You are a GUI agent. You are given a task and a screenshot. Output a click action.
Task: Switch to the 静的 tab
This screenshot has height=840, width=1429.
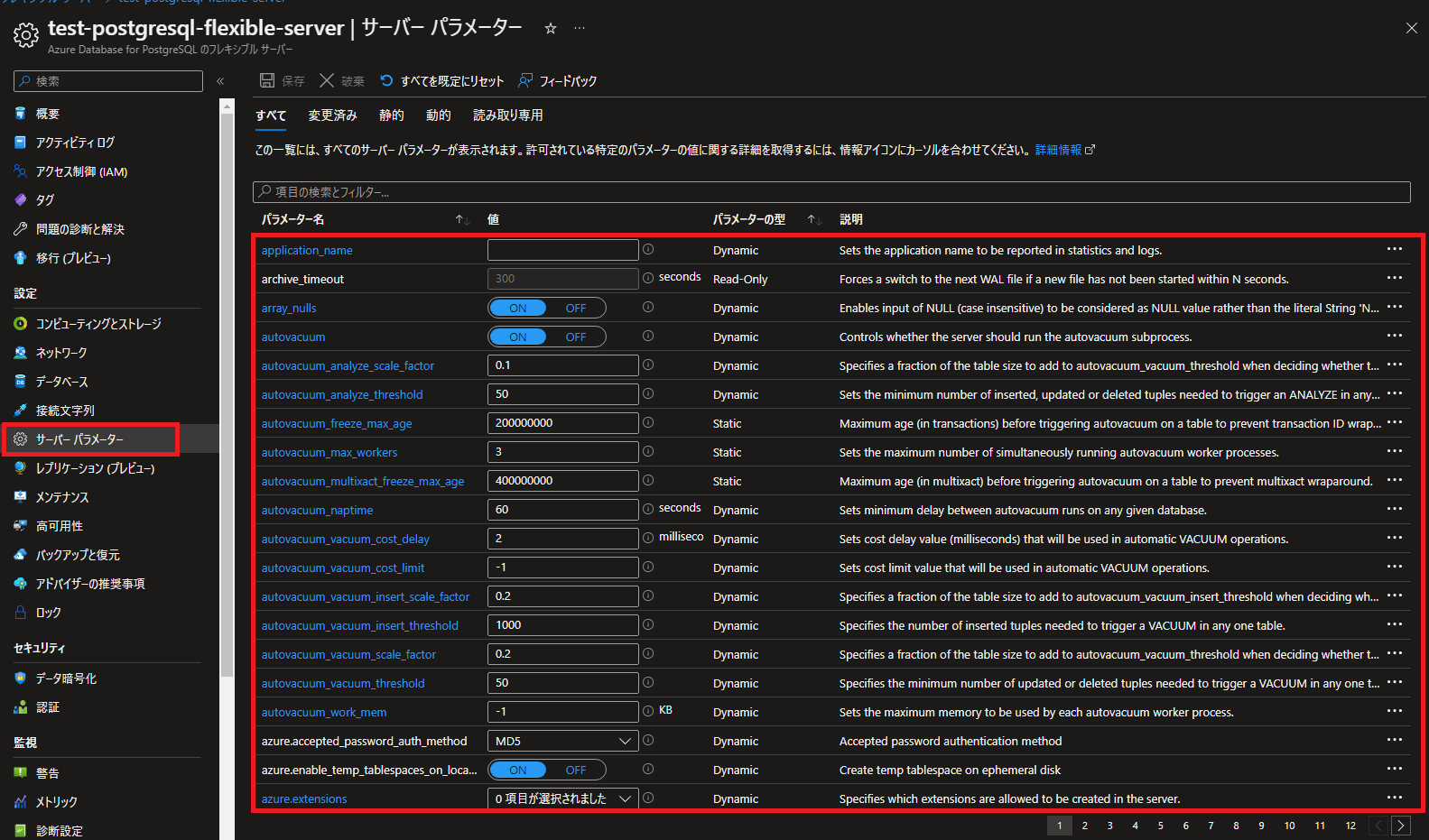pos(392,115)
